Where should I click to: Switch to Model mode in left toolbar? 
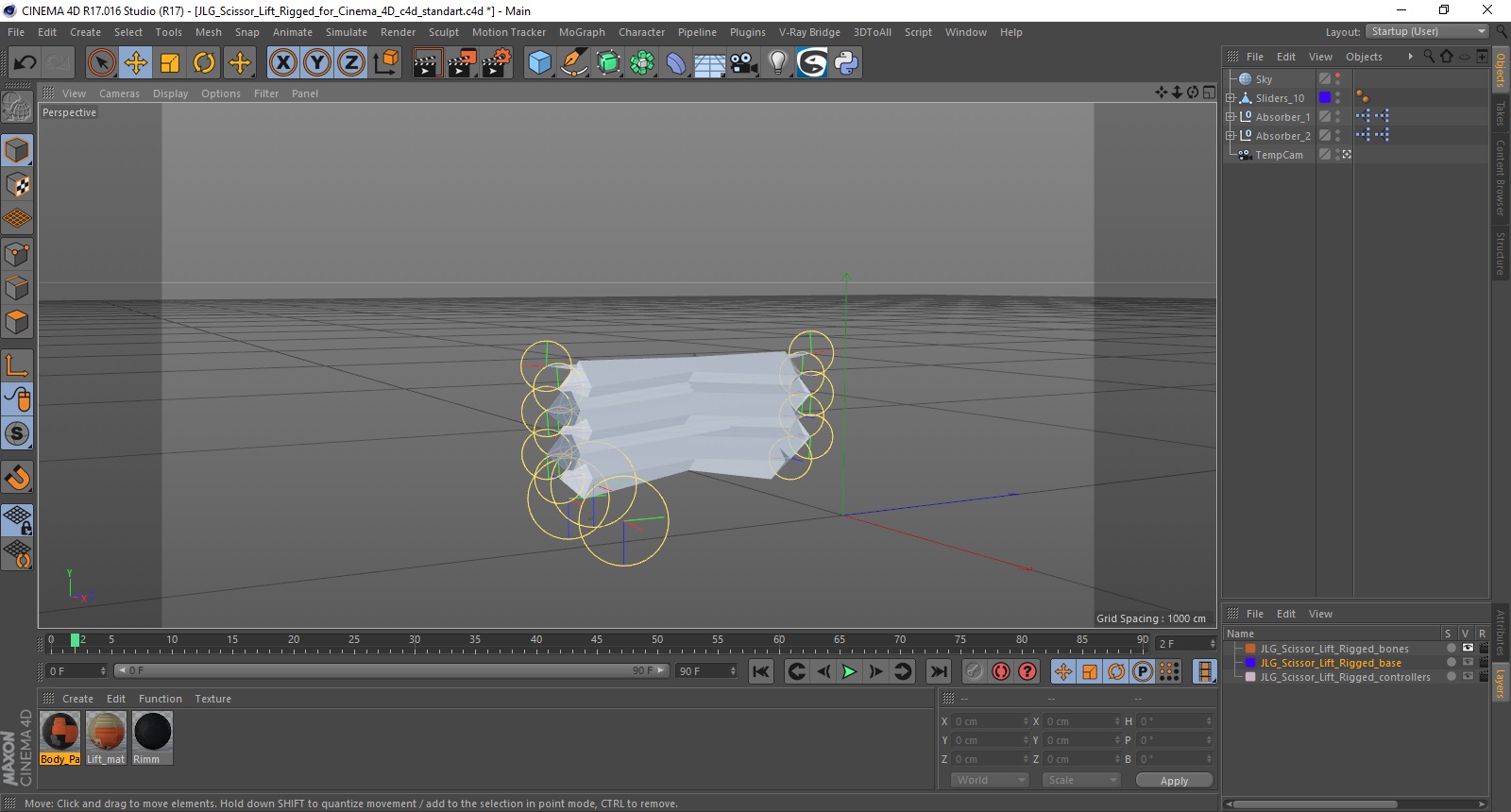coord(17,151)
